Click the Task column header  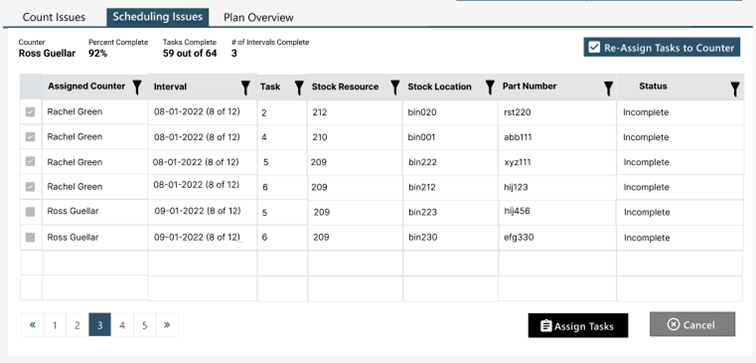[270, 87]
